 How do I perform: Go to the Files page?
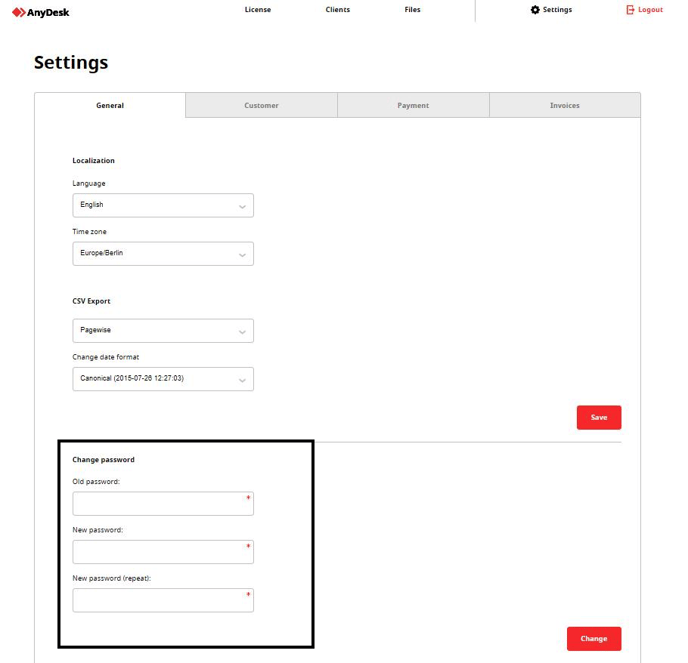pyautogui.click(x=413, y=10)
